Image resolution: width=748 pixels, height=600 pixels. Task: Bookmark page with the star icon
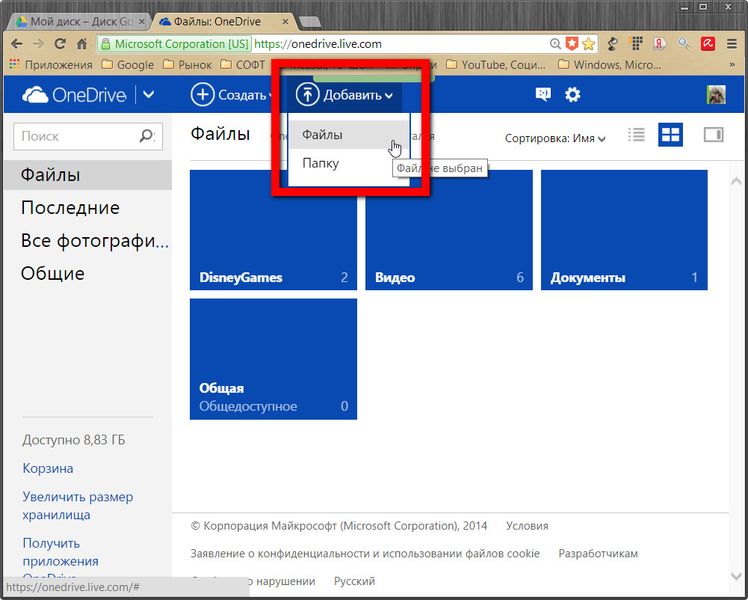[589, 44]
